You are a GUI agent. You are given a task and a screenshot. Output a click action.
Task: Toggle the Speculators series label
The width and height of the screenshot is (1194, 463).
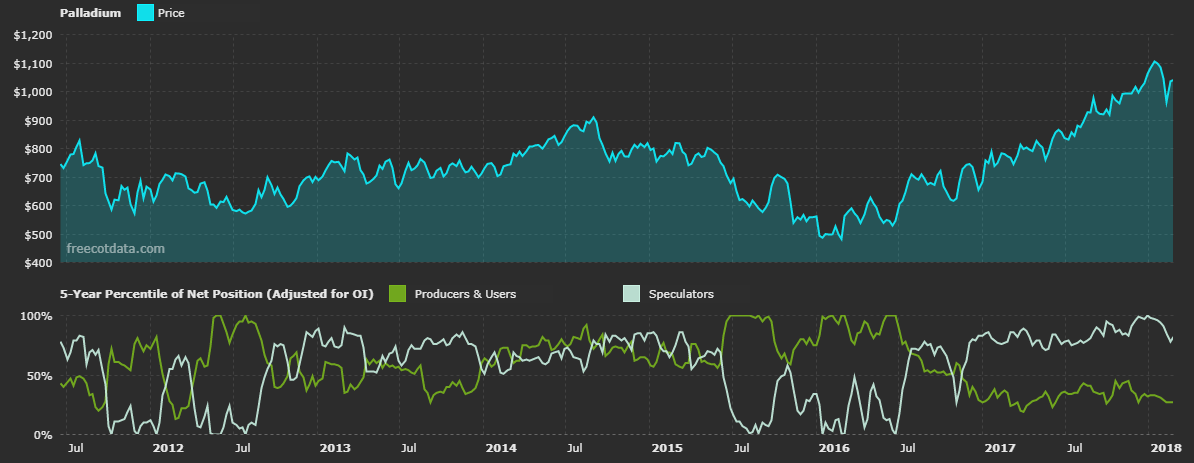(681, 294)
